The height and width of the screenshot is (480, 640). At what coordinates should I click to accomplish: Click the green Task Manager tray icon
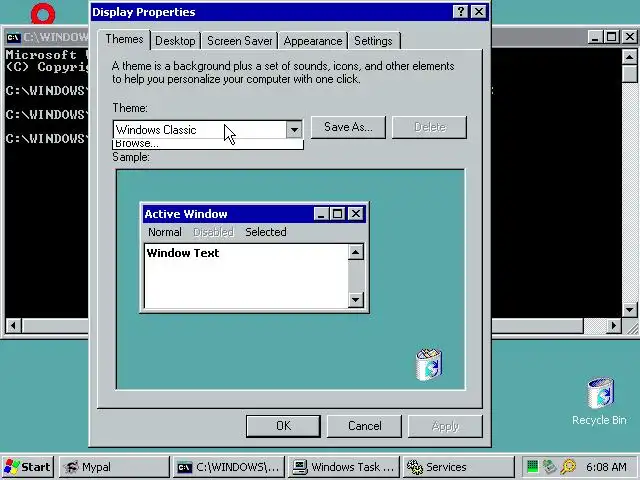(532, 466)
